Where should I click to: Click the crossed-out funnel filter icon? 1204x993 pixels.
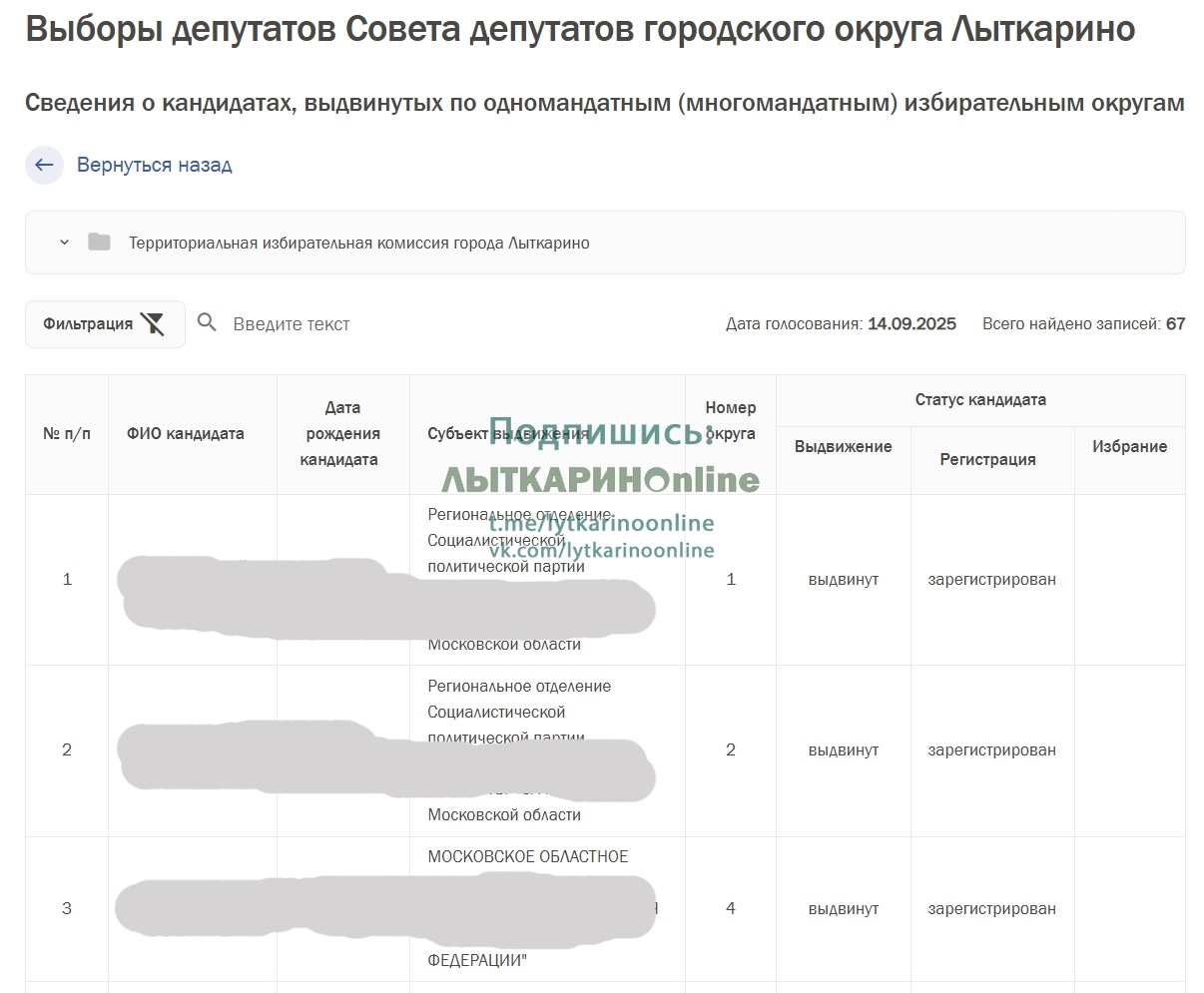click(153, 324)
